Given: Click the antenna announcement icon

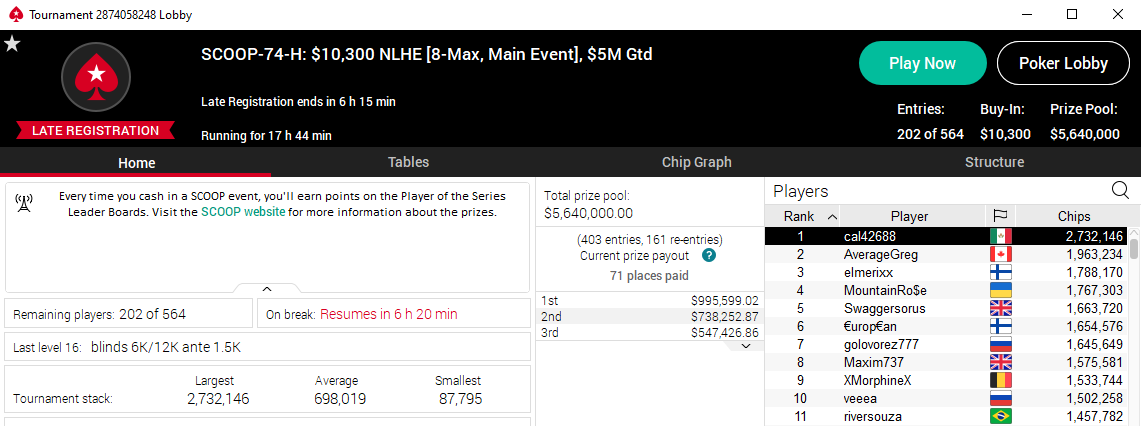Looking at the screenshot, I should pos(24,204).
